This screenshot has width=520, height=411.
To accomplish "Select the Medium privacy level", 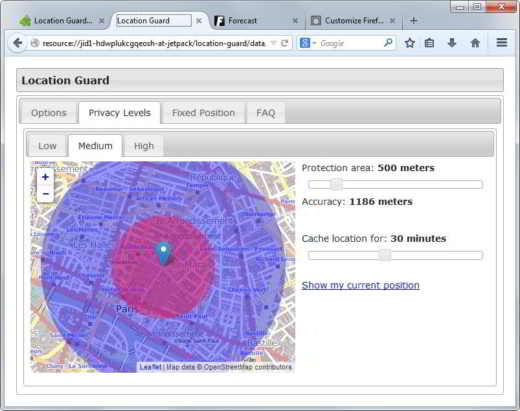I will click(95, 146).
